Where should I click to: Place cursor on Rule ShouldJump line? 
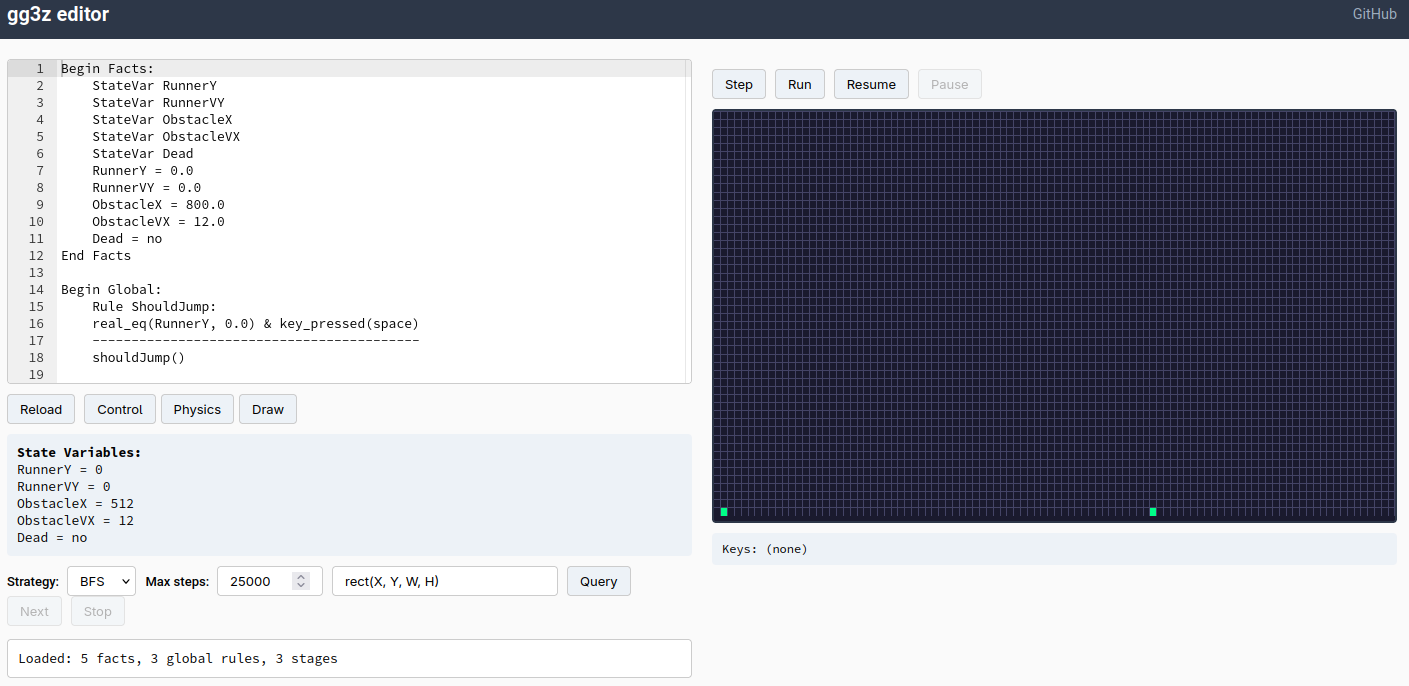[154, 307]
